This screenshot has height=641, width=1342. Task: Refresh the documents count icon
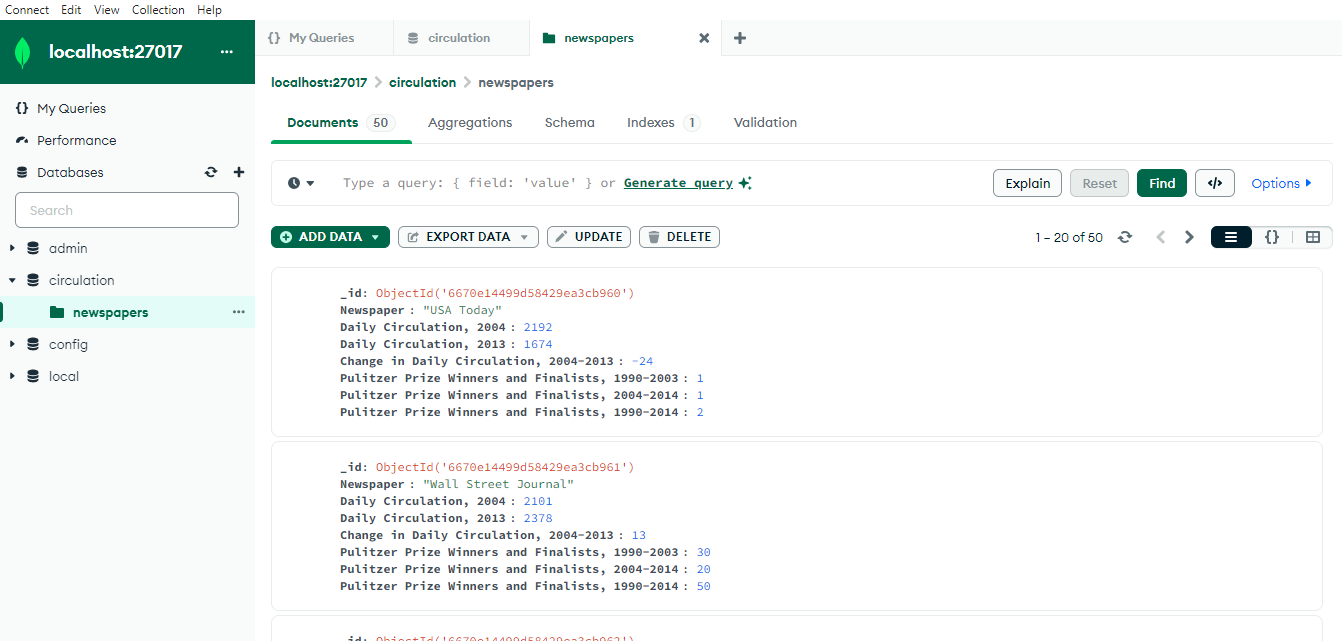click(x=1125, y=237)
